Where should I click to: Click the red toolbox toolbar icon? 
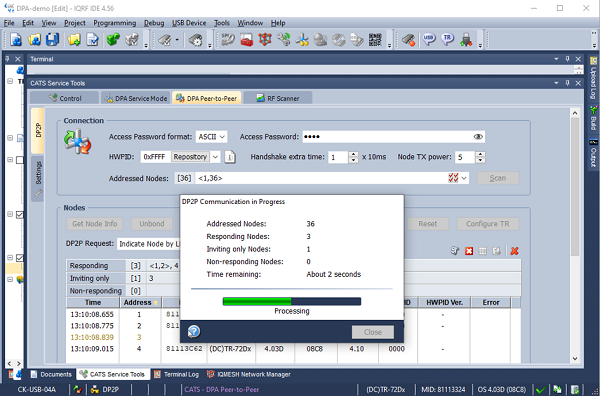tap(246, 39)
